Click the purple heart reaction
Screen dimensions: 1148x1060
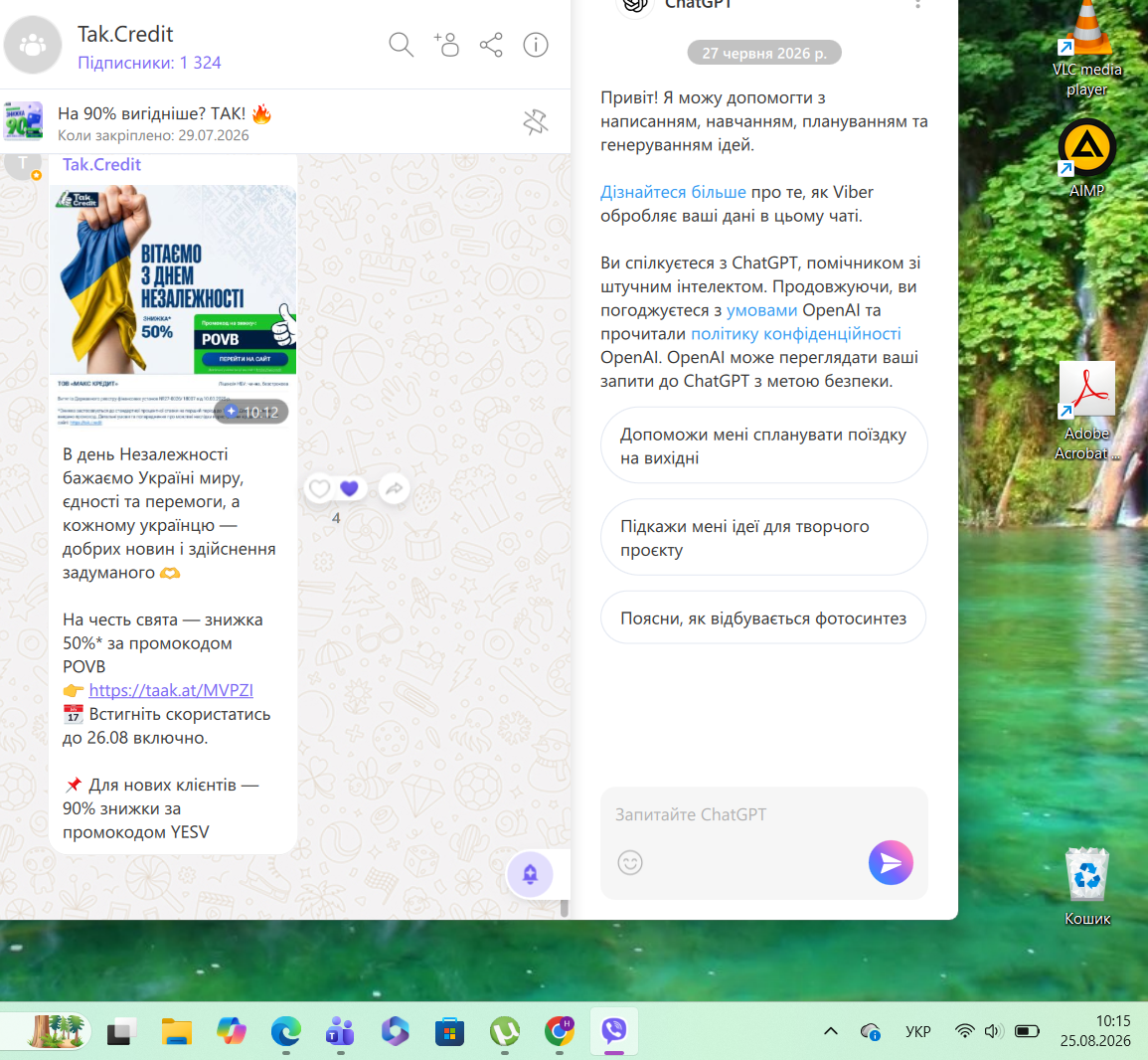pos(349,488)
